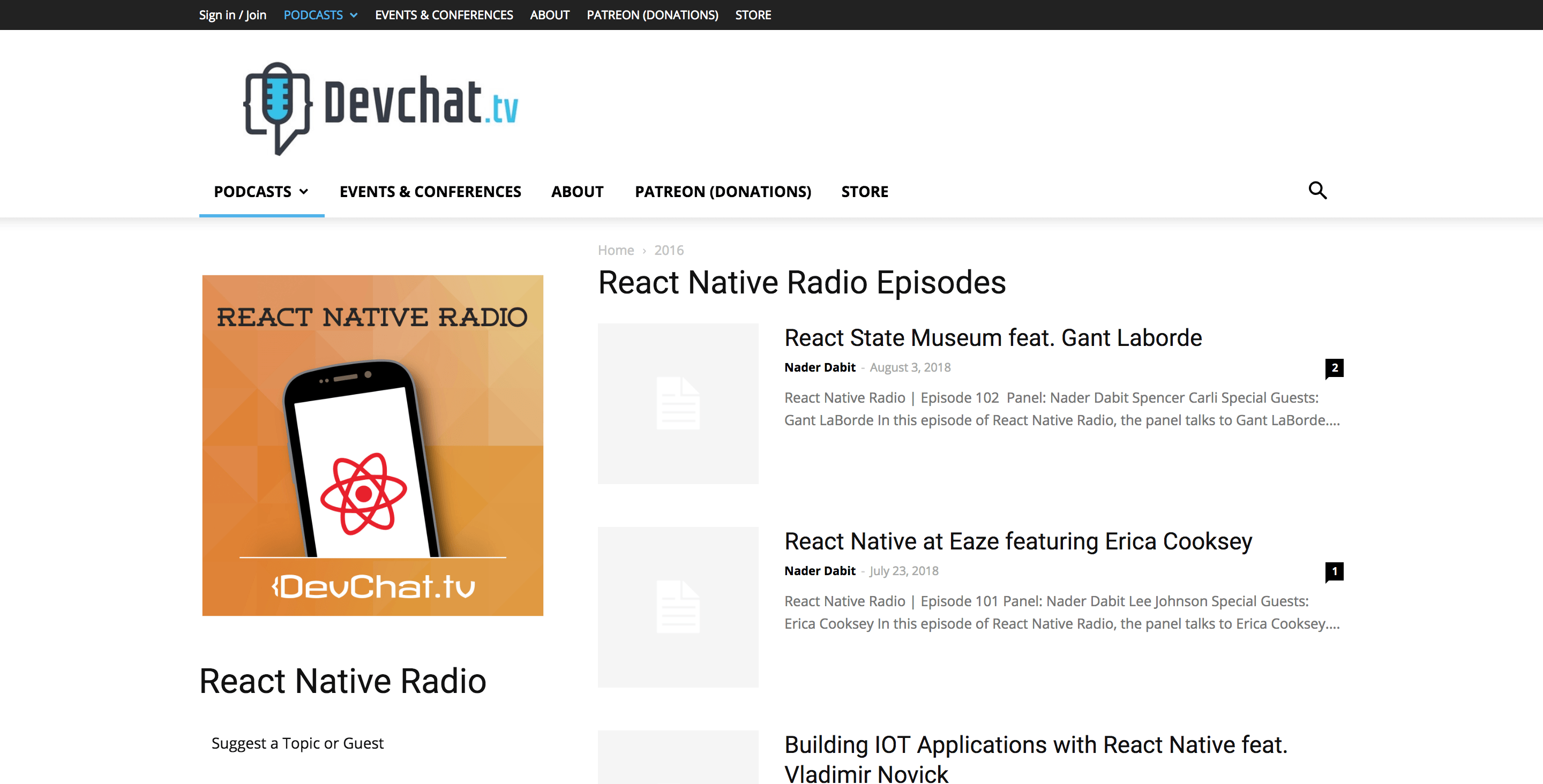Select About in main navigation
The height and width of the screenshot is (784, 1543).
pyautogui.click(x=577, y=192)
